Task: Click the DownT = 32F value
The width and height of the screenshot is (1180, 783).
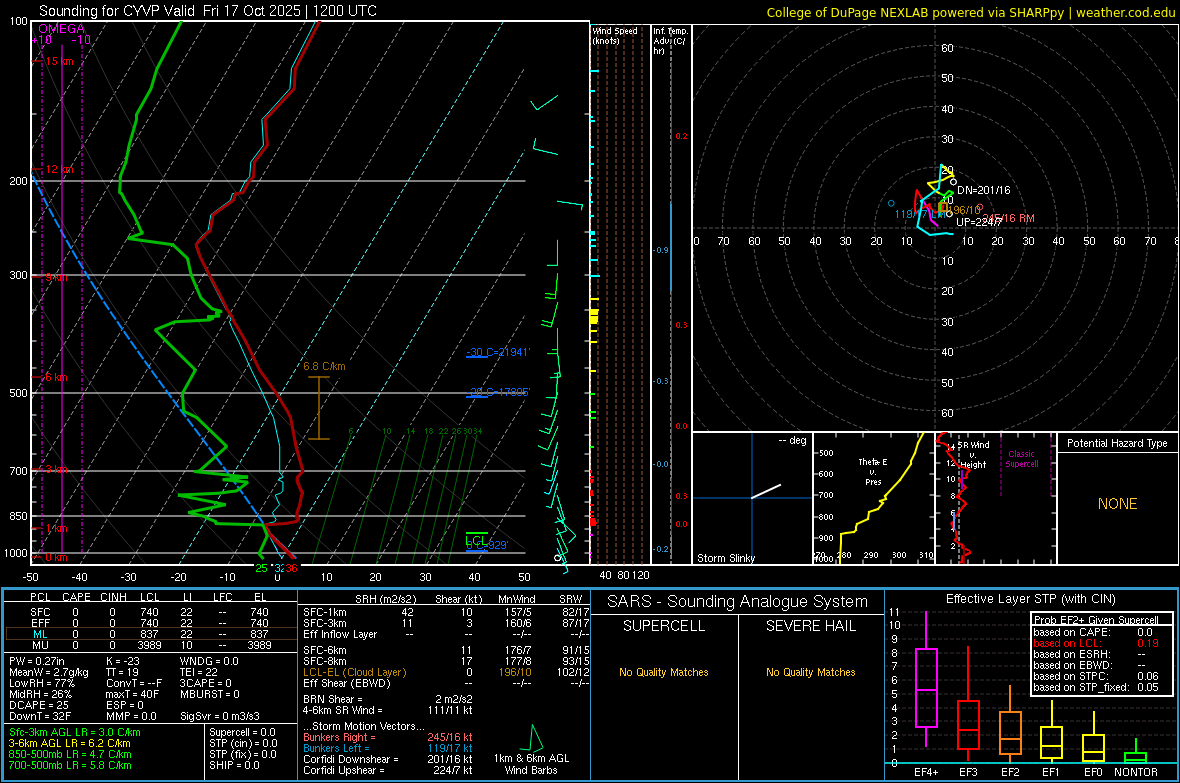Action: coord(40,717)
